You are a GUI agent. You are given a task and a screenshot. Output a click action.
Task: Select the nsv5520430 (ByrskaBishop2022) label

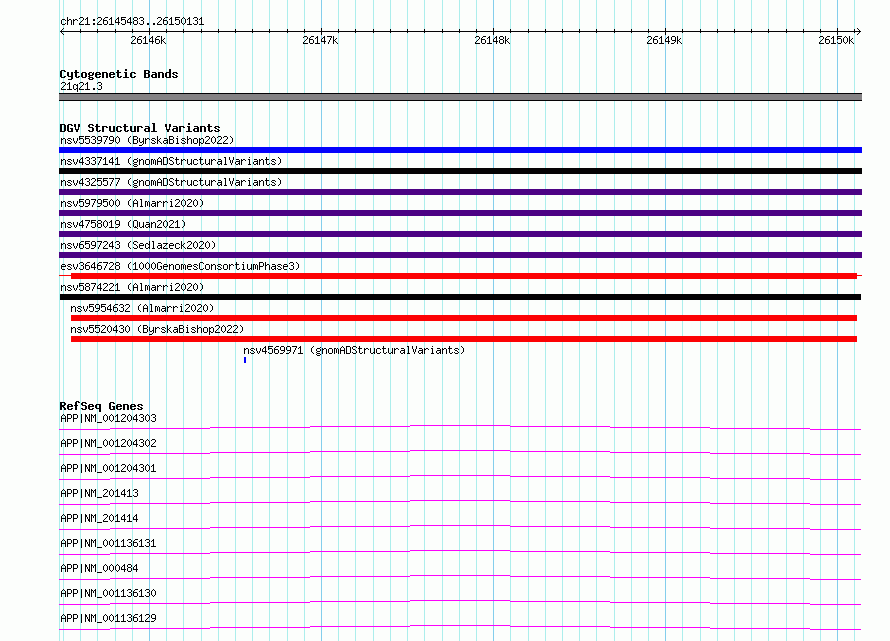(x=157, y=329)
